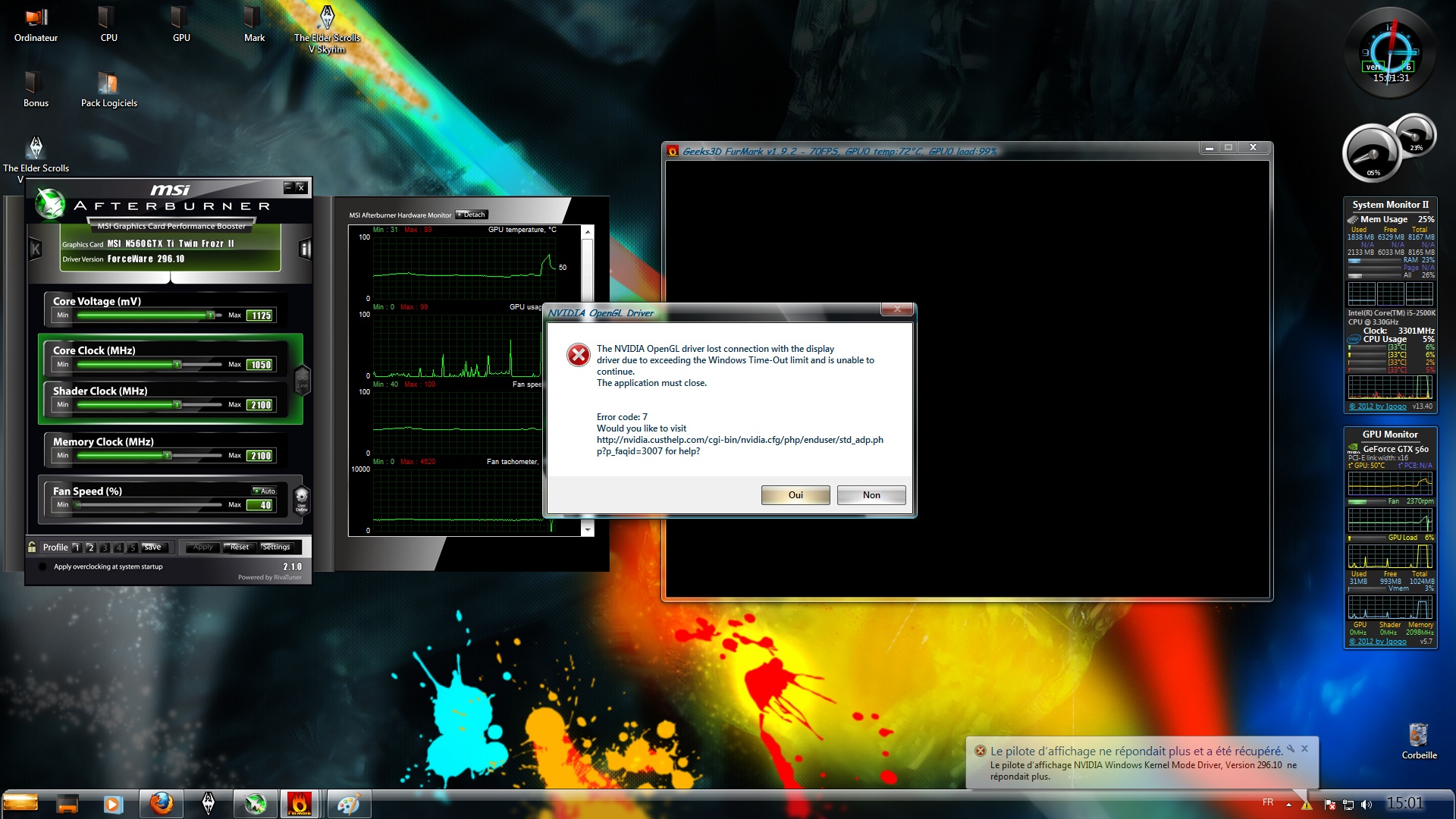Open fan User Define gear icon

(x=301, y=499)
